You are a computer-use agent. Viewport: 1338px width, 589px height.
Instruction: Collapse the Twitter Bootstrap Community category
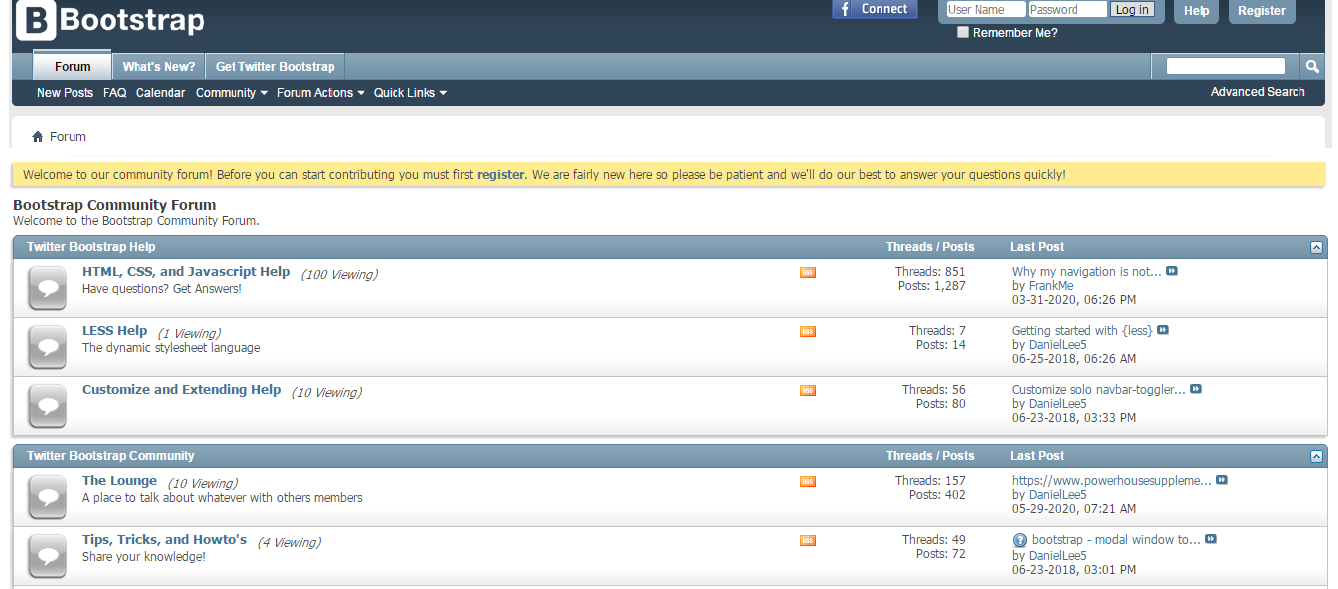click(x=1316, y=456)
